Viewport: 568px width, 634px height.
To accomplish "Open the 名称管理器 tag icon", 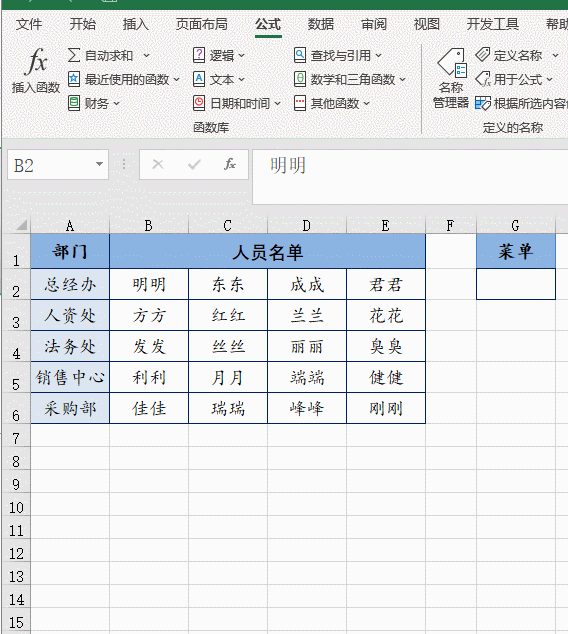I will pyautogui.click(x=452, y=63).
